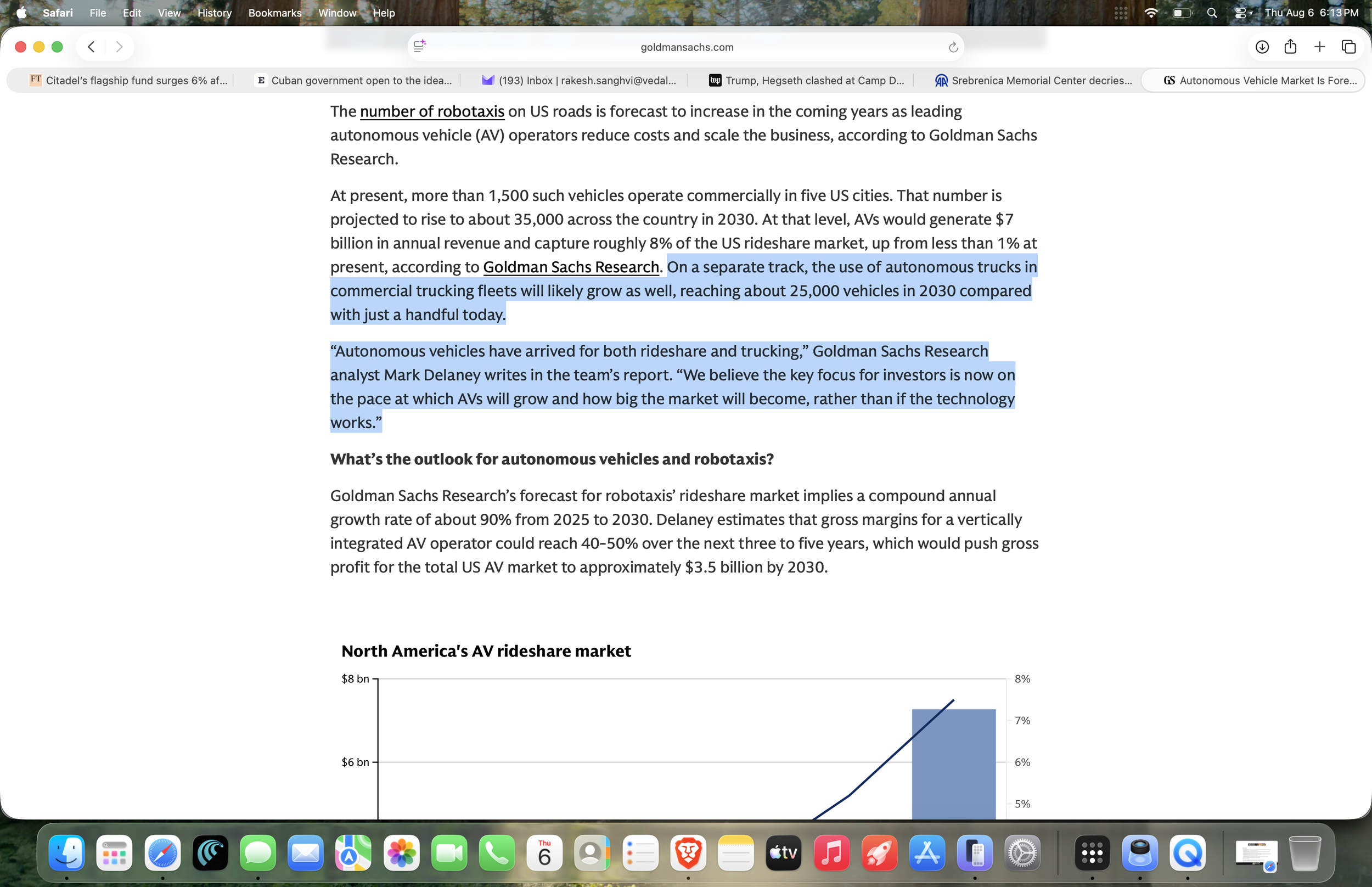
Task: Open the Safari application menu
Action: (58, 13)
